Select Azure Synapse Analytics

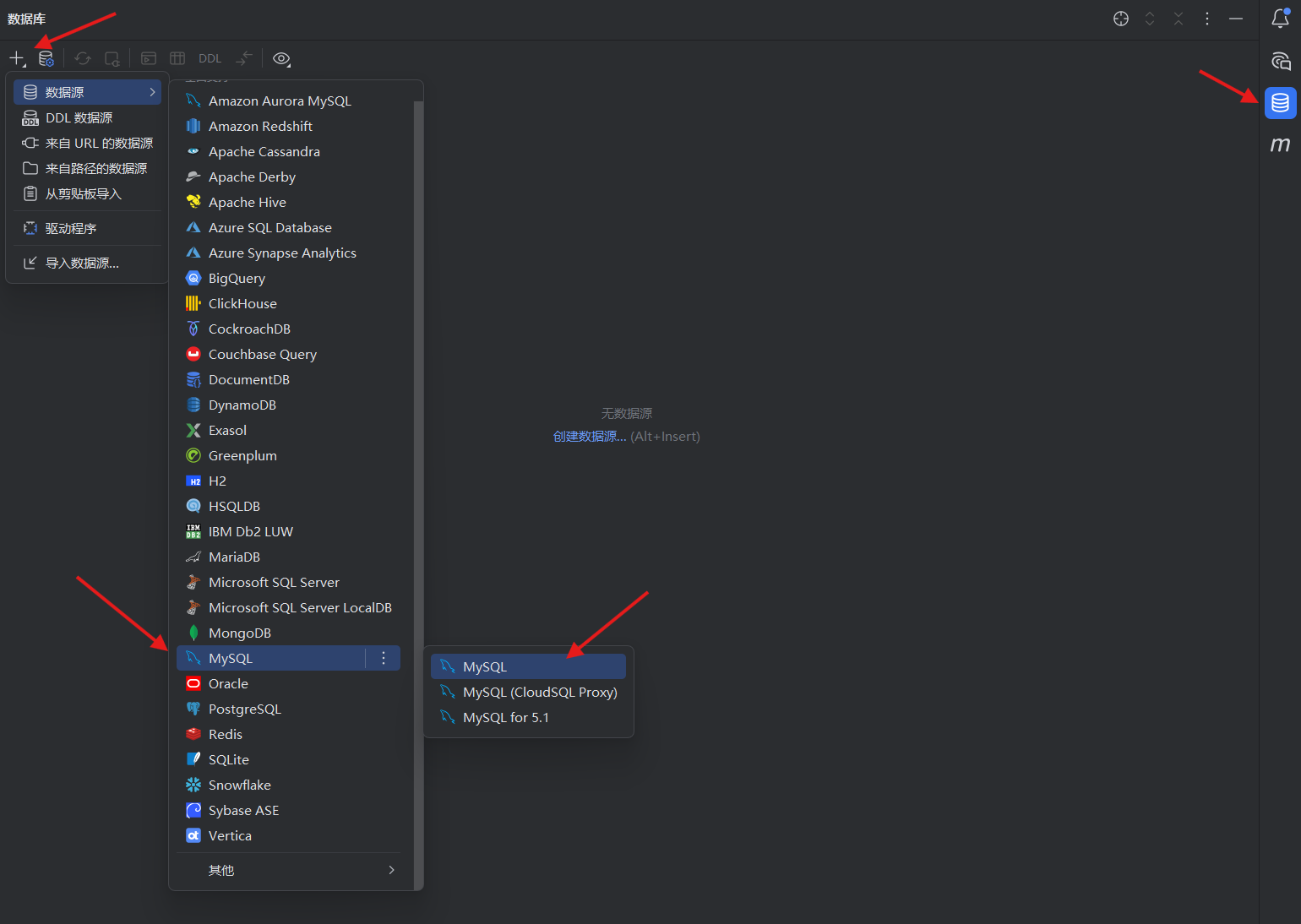pos(288,253)
